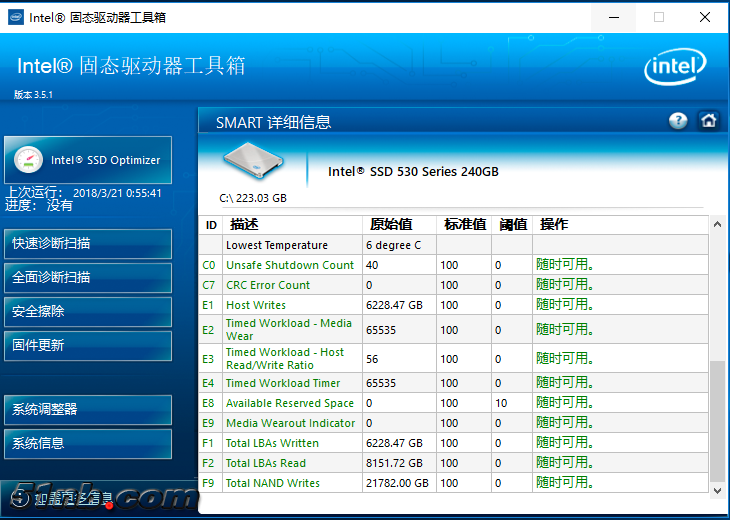
Task: Run the Intel SSD Optimizer
Action: pyautogui.click(x=88, y=160)
